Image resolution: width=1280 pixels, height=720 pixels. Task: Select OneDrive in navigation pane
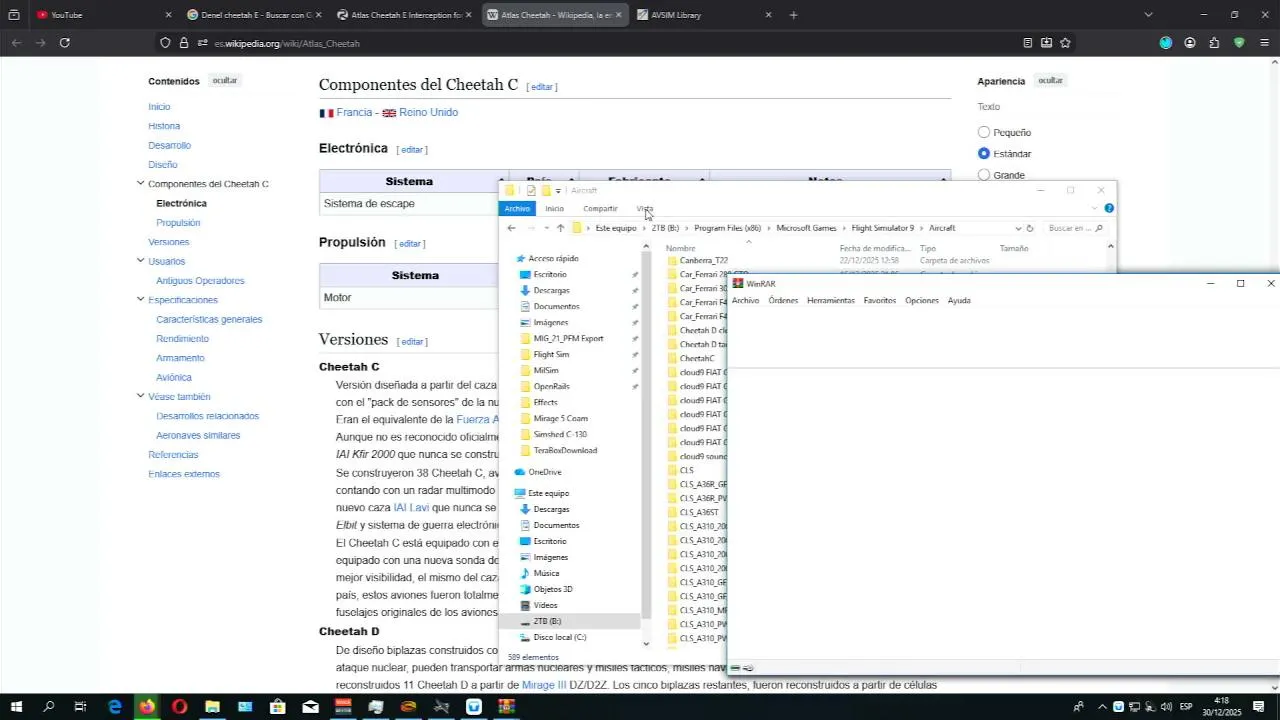(545, 472)
